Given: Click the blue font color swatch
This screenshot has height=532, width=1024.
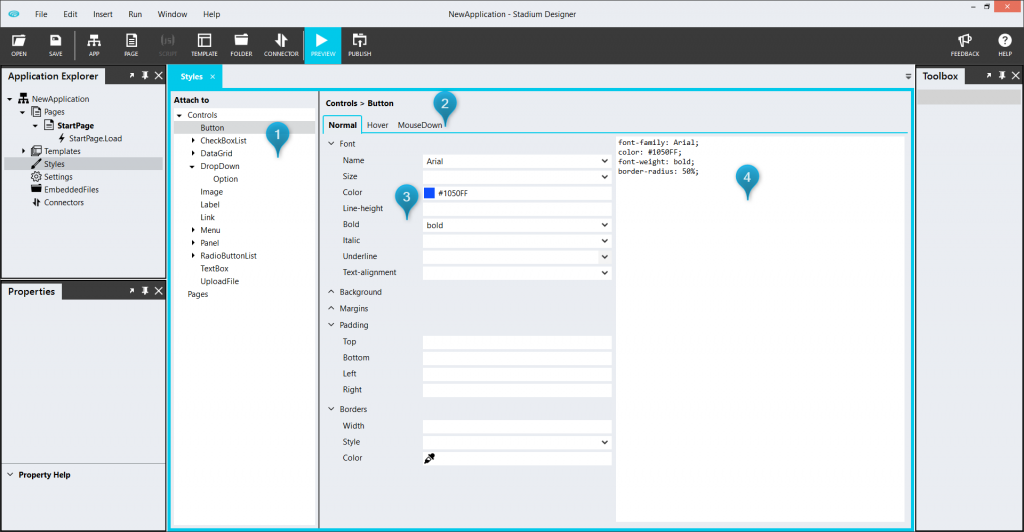Looking at the screenshot, I should pyautogui.click(x=429, y=193).
